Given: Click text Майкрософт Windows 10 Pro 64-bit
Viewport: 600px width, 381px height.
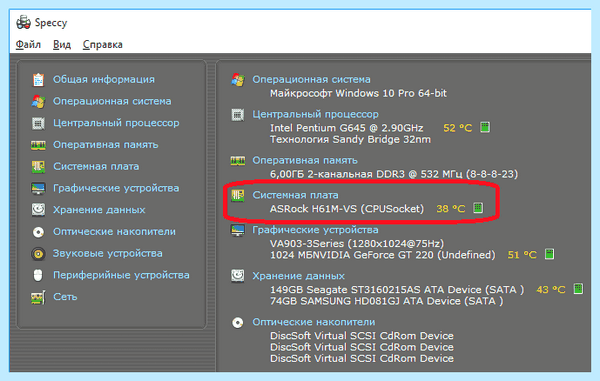Looking at the screenshot, I should pyautogui.click(x=358, y=93).
